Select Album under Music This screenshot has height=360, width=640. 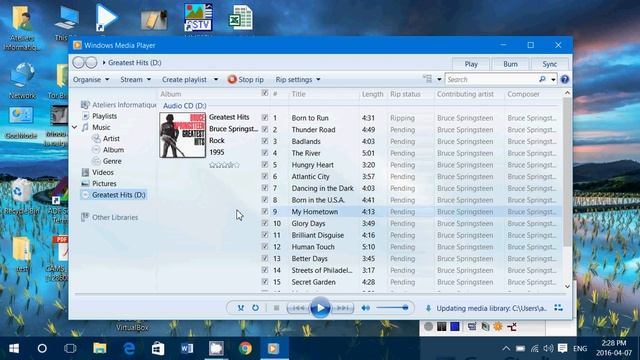click(x=113, y=150)
